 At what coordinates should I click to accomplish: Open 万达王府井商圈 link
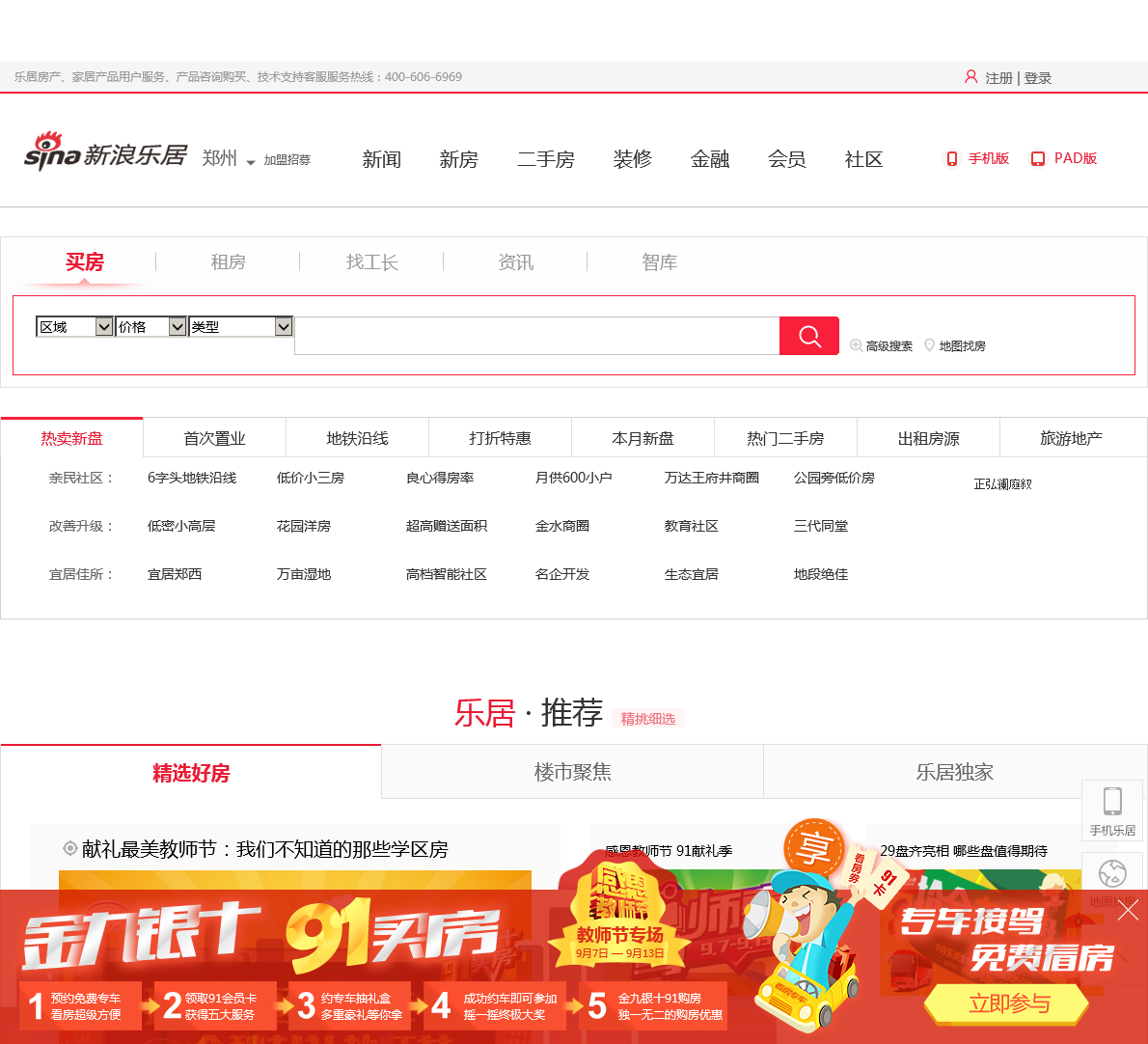pos(712,478)
